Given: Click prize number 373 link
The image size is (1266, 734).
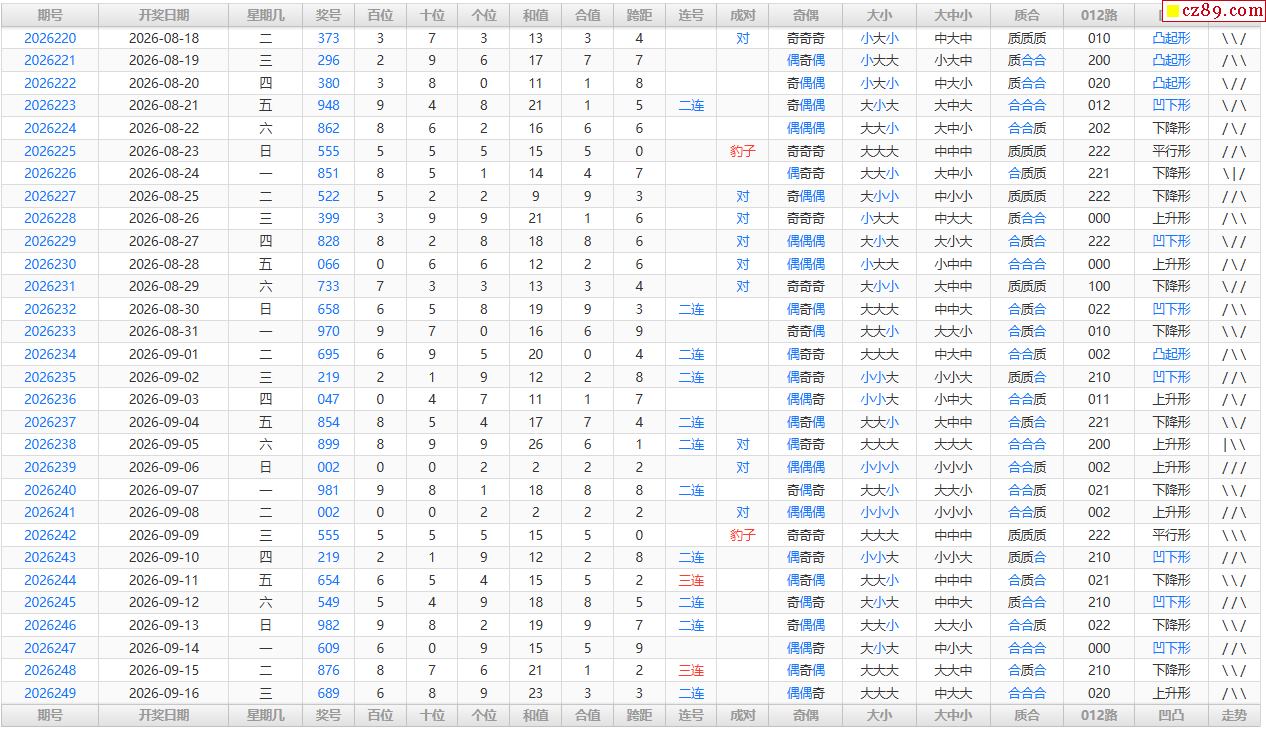Looking at the screenshot, I should point(328,38).
